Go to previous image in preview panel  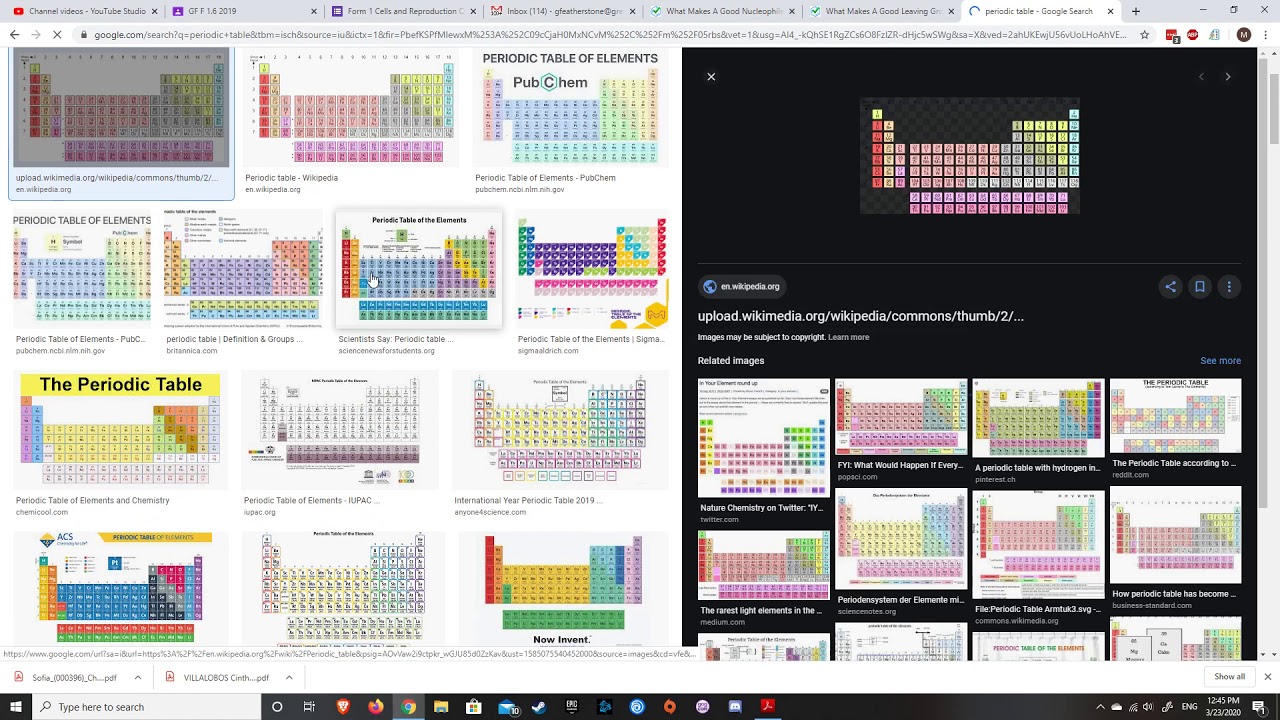tap(1201, 77)
